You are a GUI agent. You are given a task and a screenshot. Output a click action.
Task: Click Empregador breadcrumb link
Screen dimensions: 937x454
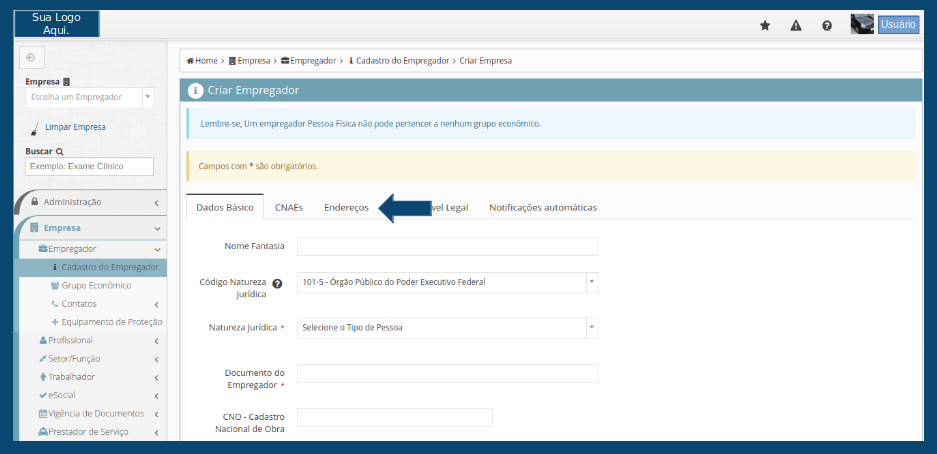click(308, 60)
